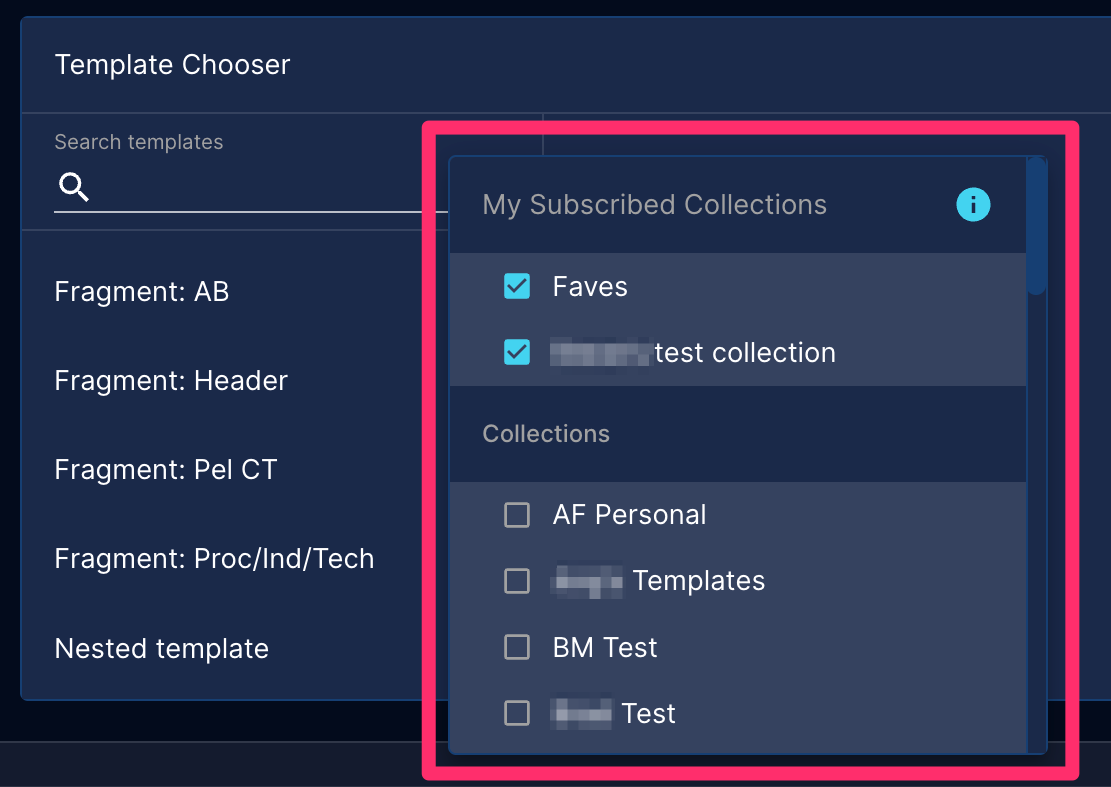The image size is (1111, 787).
Task: Pick the Fragment: Pel CT template
Action: pyautogui.click(x=166, y=470)
